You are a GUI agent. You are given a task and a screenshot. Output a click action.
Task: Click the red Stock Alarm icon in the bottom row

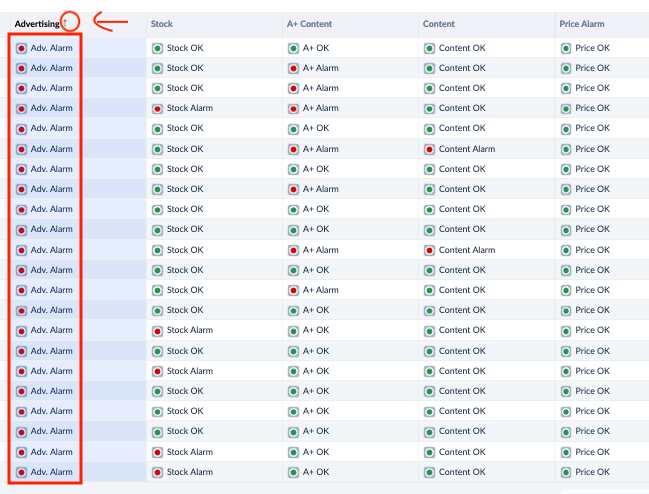pos(157,472)
